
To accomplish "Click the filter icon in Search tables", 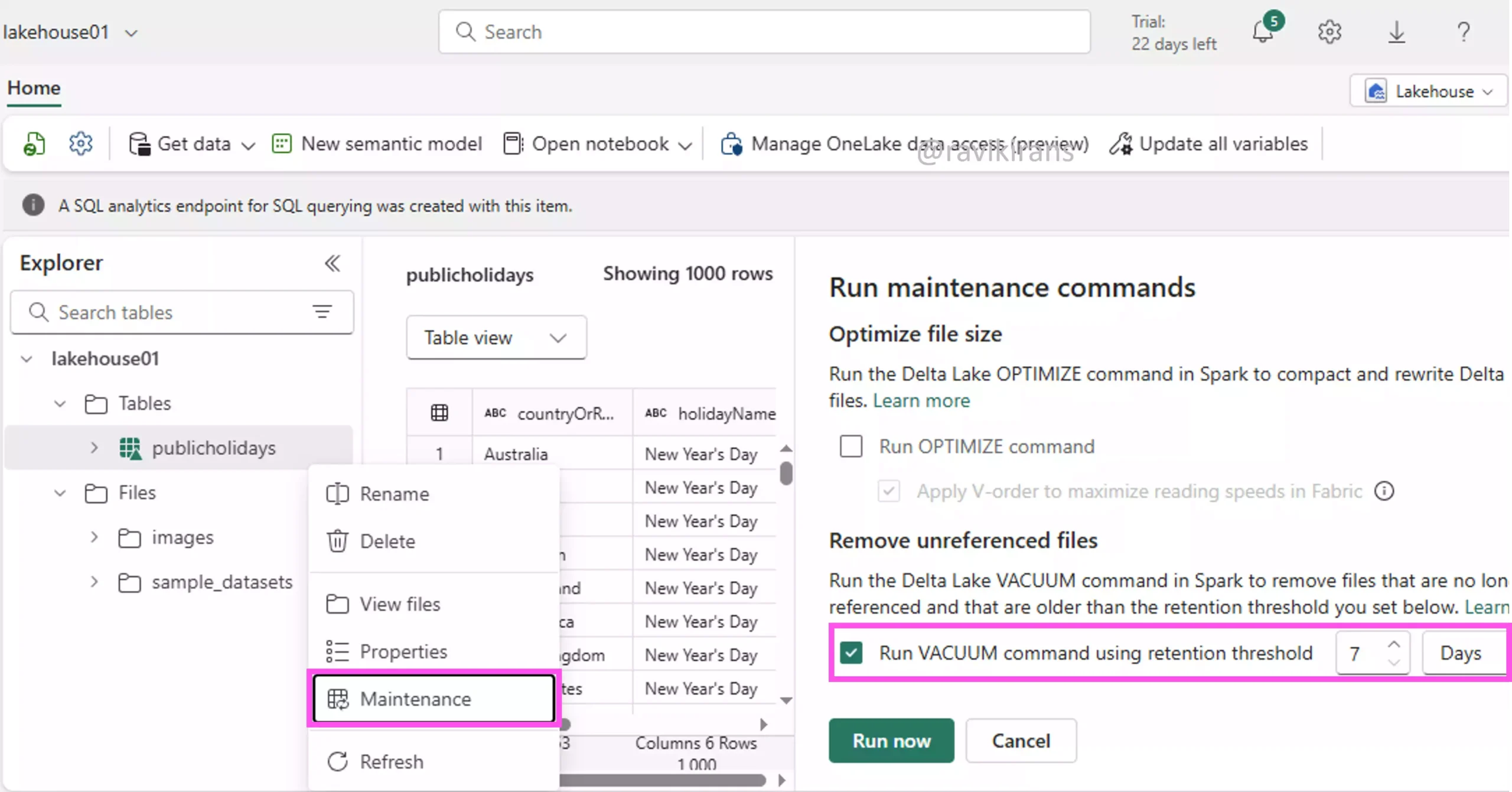I will pos(322,311).
